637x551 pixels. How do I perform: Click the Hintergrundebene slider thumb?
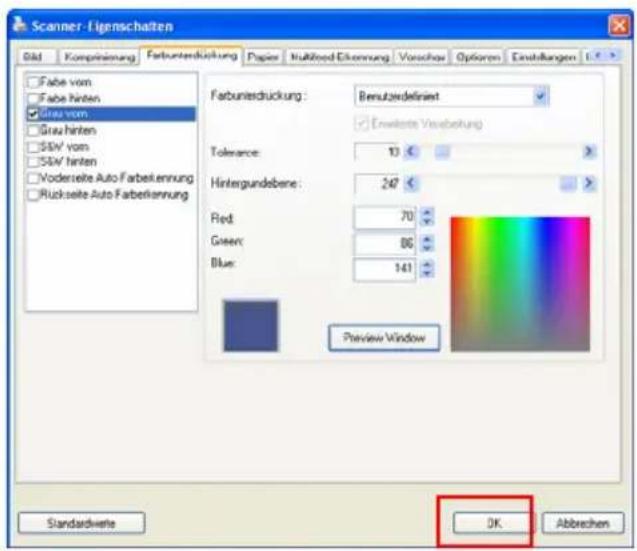click(568, 184)
